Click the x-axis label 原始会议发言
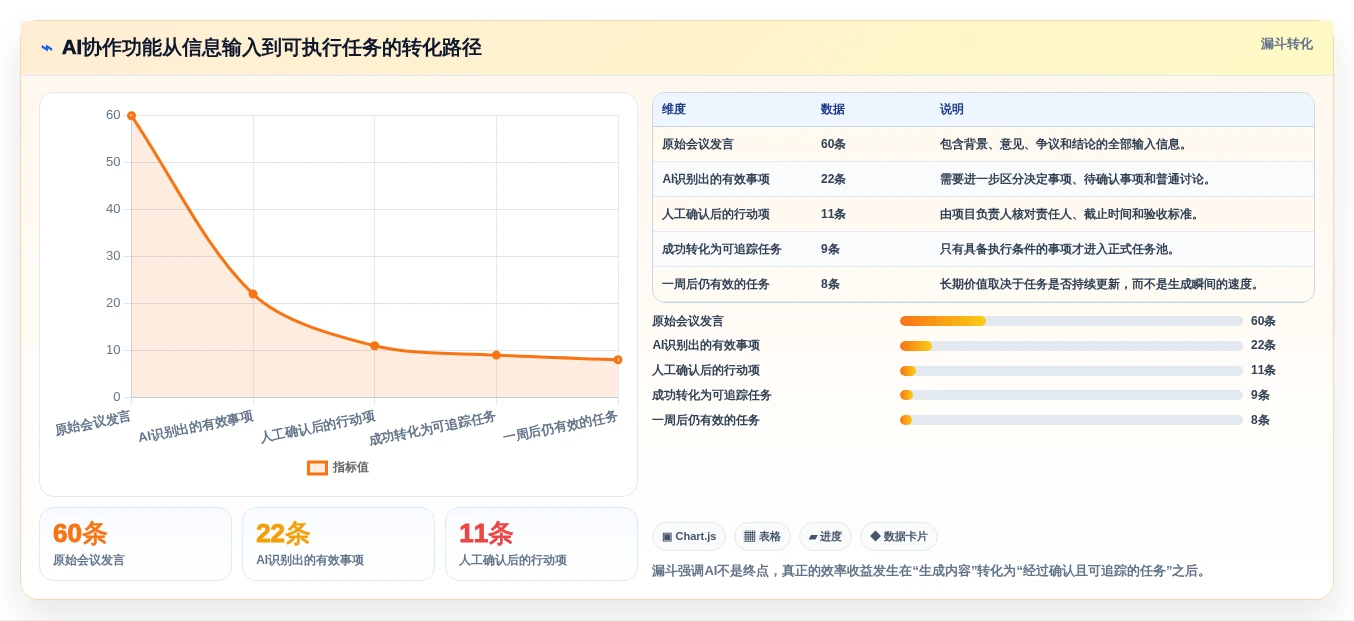The image size is (1354, 621). [x=93, y=423]
